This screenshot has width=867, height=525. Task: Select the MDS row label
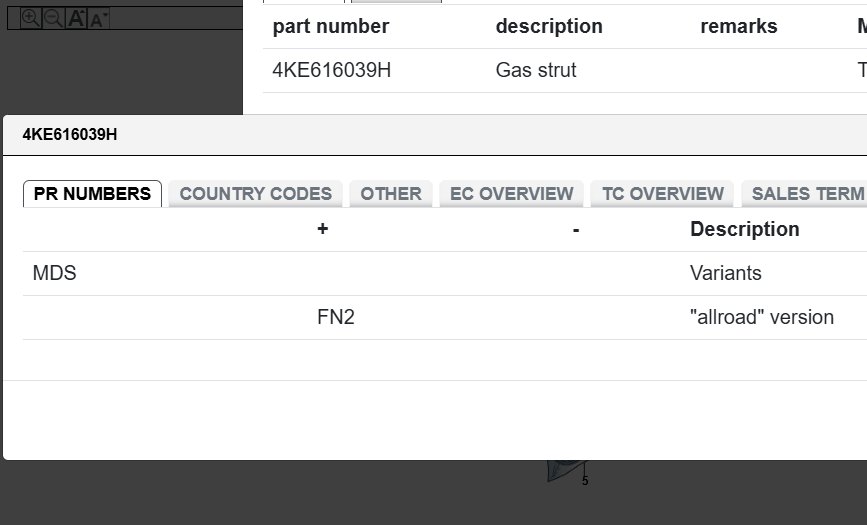tap(55, 273)
